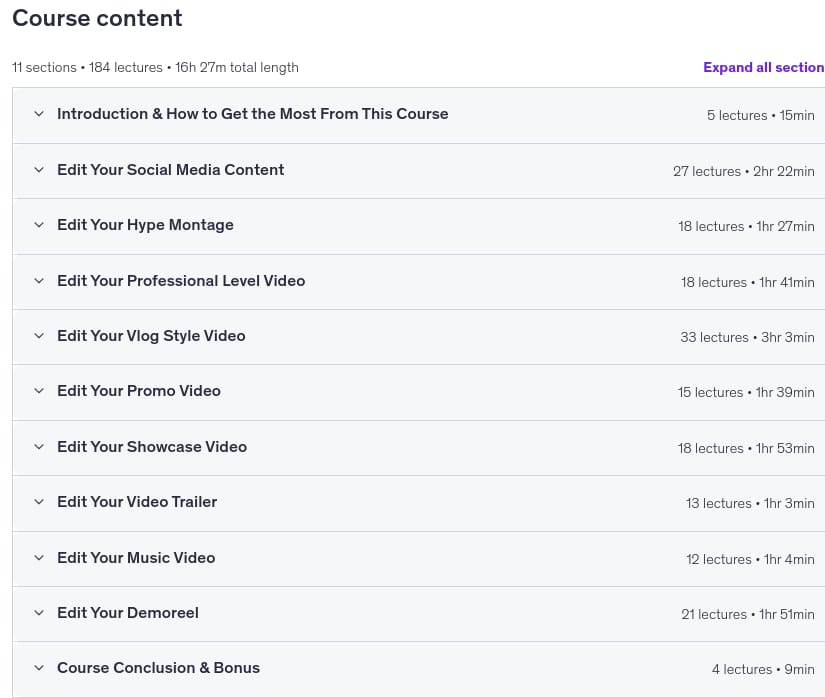Select the '18 lectures • 1hr 27min' text
The image size is (825, 698).
click(746, 226)
